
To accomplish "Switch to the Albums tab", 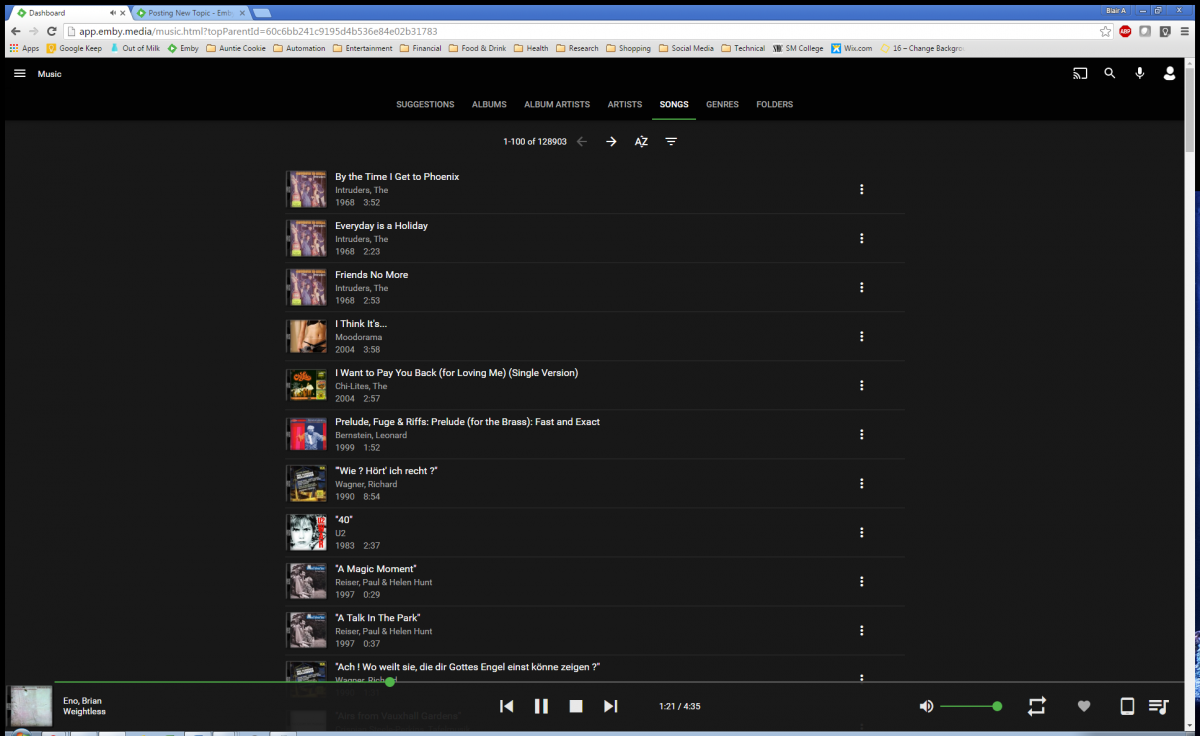I will click(489, 105).
